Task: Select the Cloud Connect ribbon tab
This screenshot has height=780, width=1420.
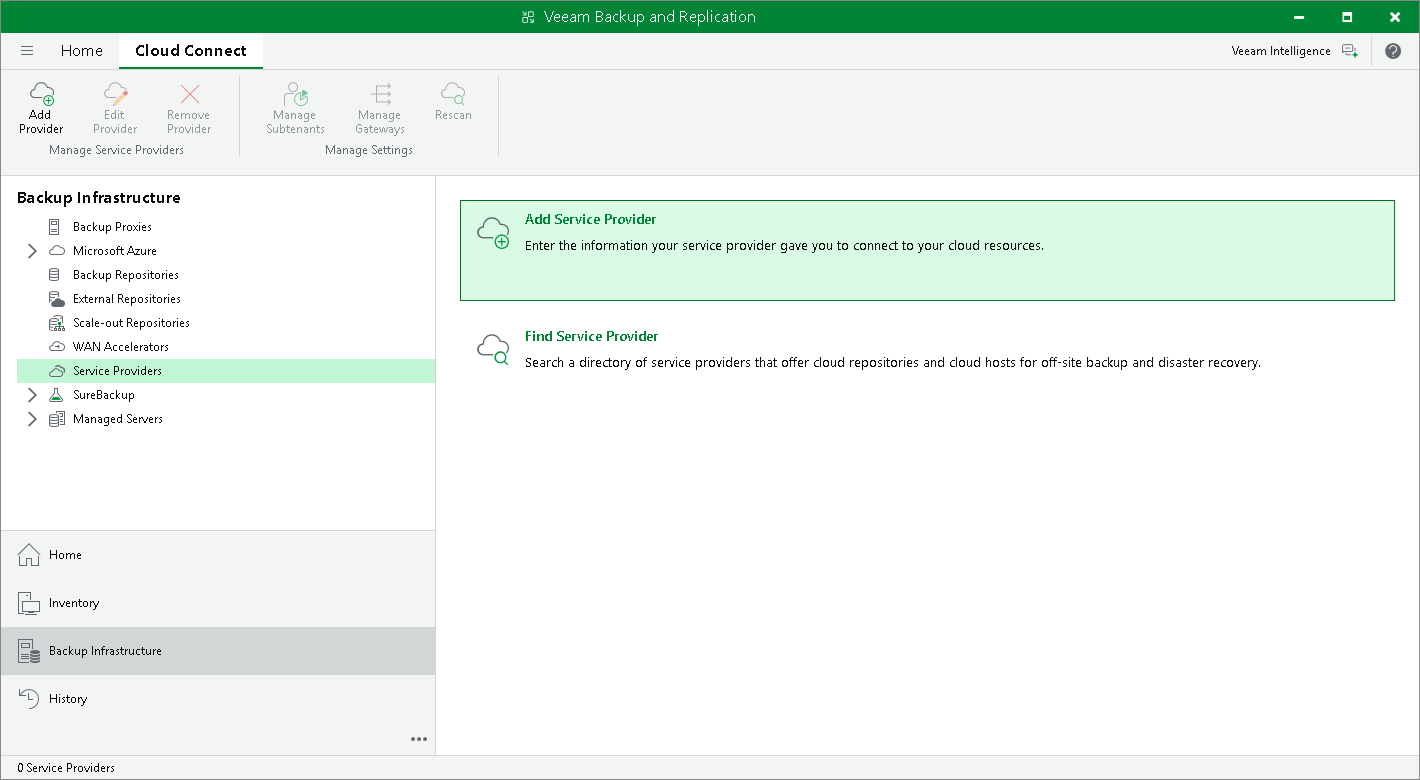Action: click(191, 51)
